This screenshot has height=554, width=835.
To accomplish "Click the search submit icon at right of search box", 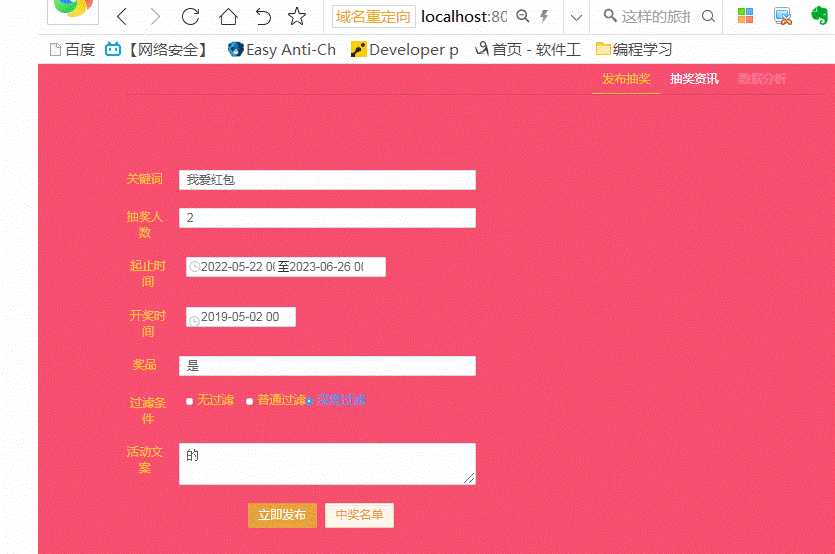I will [708, 16].
